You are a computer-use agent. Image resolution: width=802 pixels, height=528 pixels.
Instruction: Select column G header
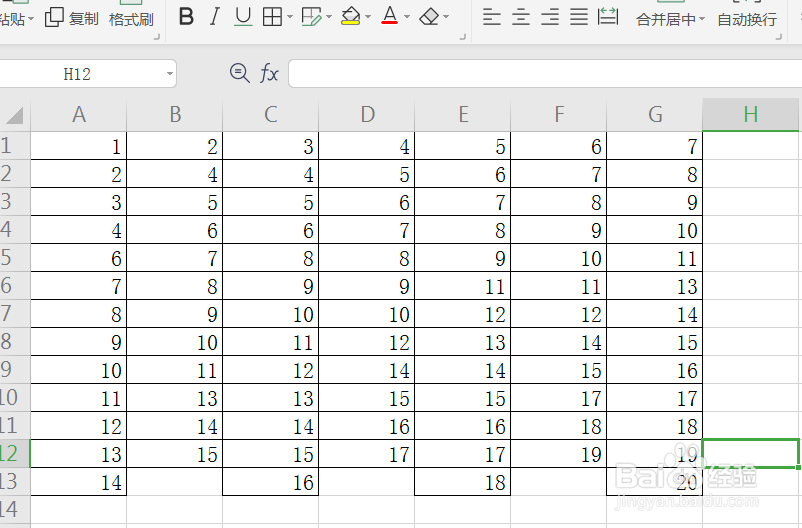point(655,115)
